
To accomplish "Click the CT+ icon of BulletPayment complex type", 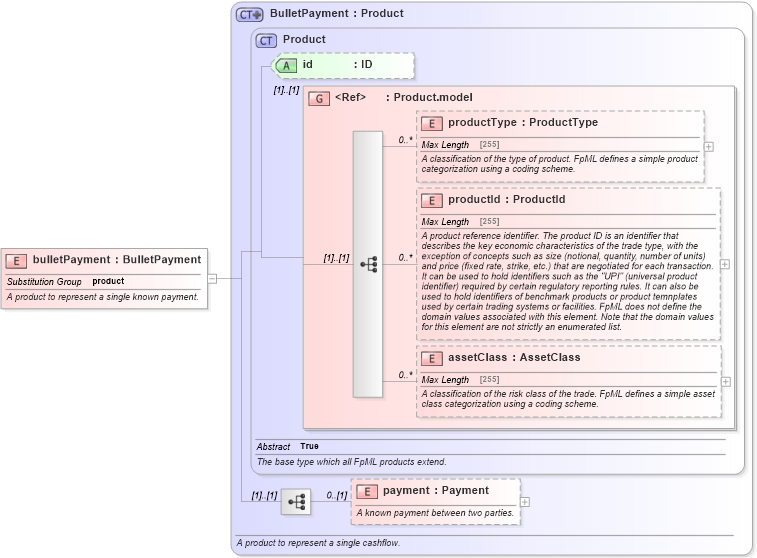I will tap(250, 14).
